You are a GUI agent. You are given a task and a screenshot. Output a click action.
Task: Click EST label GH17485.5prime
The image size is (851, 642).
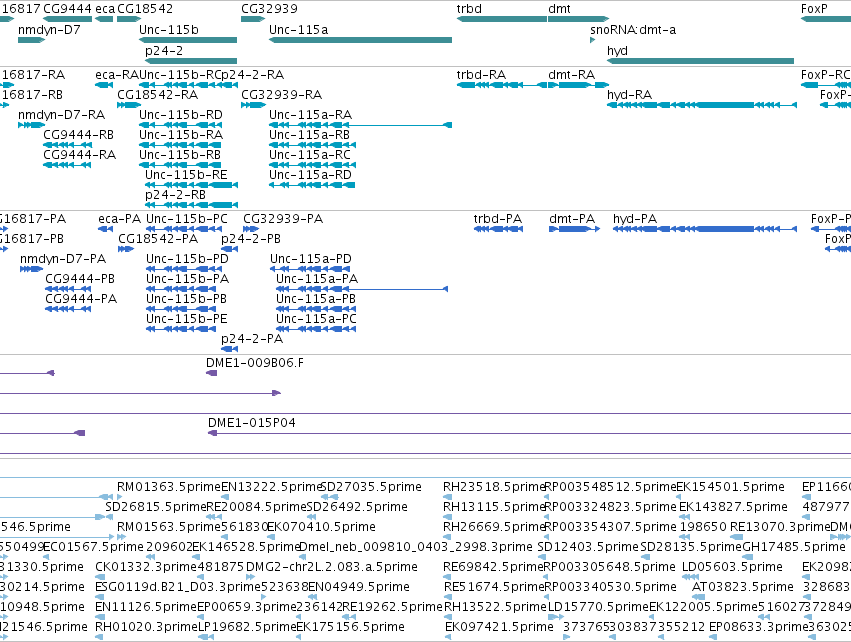(793, 547)
